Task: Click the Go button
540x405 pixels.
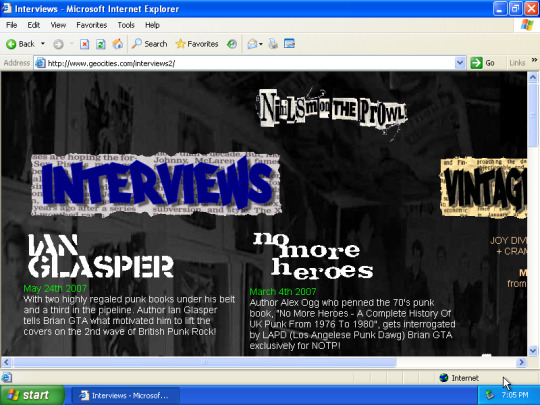Action: click(x=483, y=63)
